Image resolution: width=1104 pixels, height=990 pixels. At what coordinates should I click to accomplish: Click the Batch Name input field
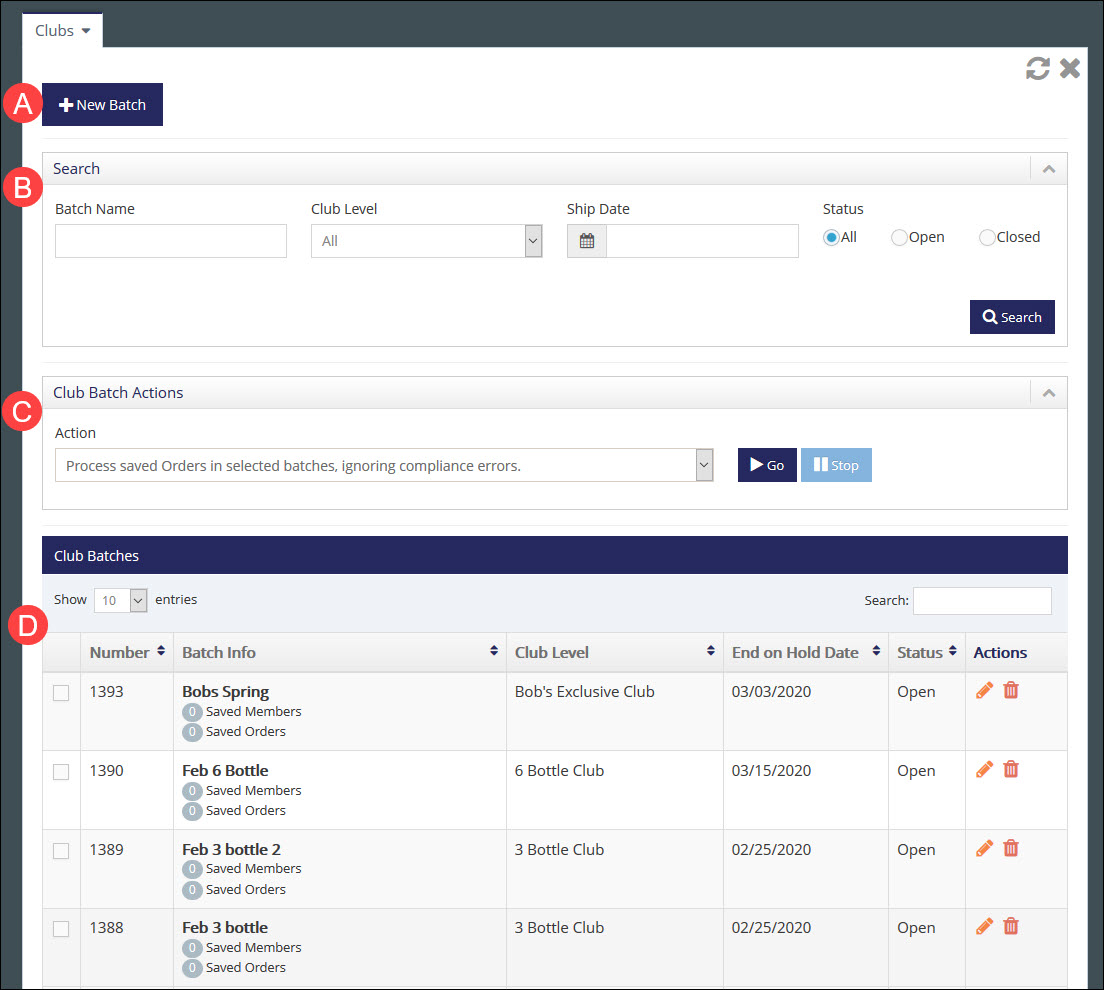click(x=170, y=240)
